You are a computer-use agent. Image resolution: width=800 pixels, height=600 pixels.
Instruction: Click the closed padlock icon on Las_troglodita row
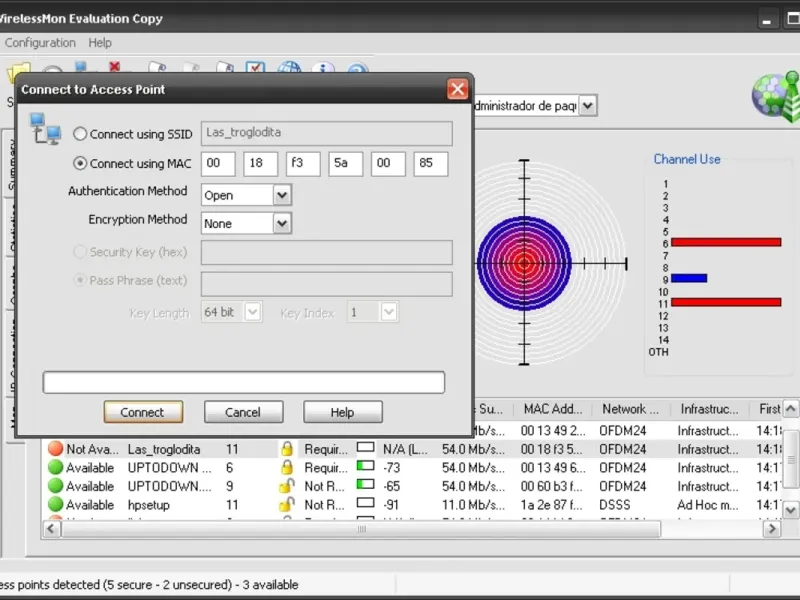[286, 450]
